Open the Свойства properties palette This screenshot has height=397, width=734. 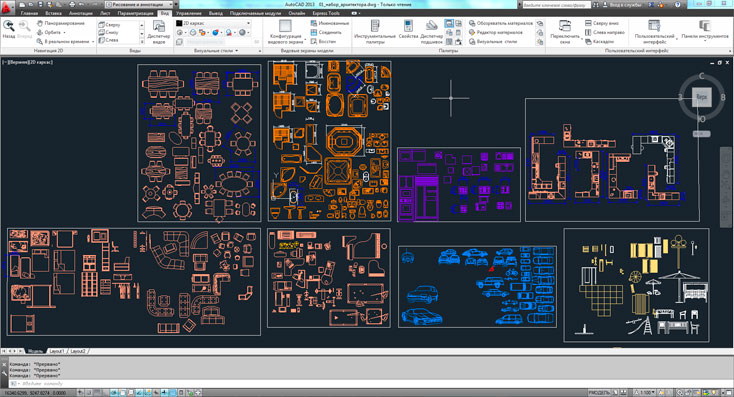(408, 32)
